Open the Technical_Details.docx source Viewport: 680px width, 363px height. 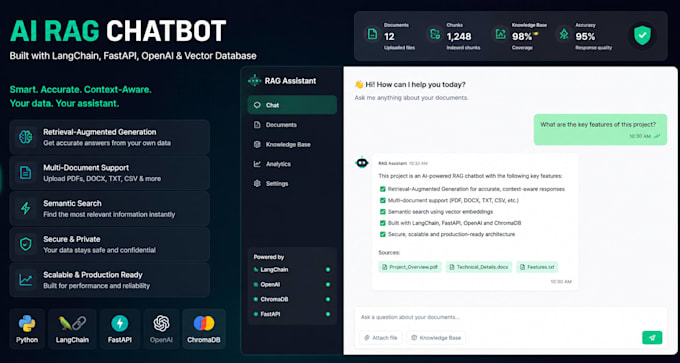pyautogui.click(x=479, y=267)
